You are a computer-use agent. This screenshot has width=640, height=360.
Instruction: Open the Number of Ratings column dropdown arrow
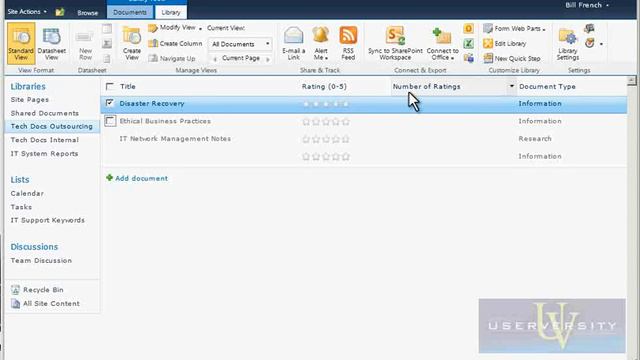[x=511, y=86]
